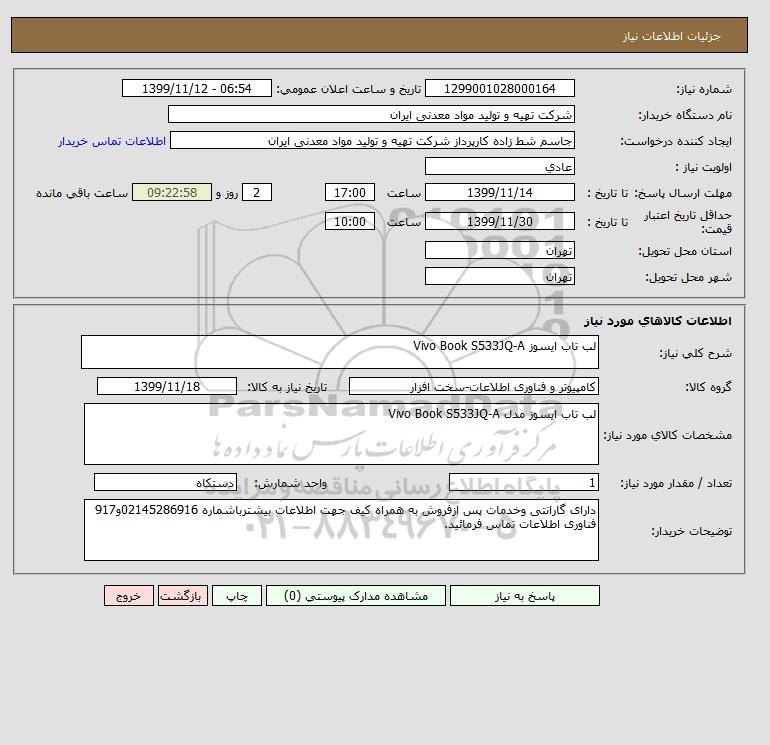
Task: Click the تعداد / مقدار مورد نیاز label
Action: coord(676,484)
